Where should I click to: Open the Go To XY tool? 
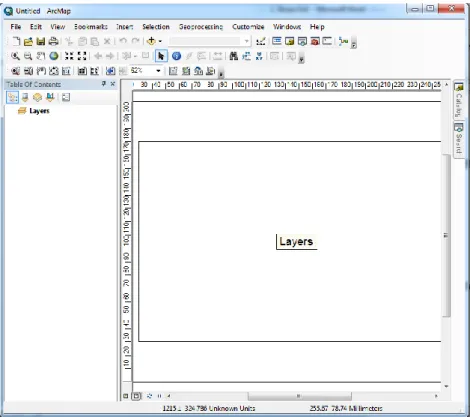coord(259,56)
